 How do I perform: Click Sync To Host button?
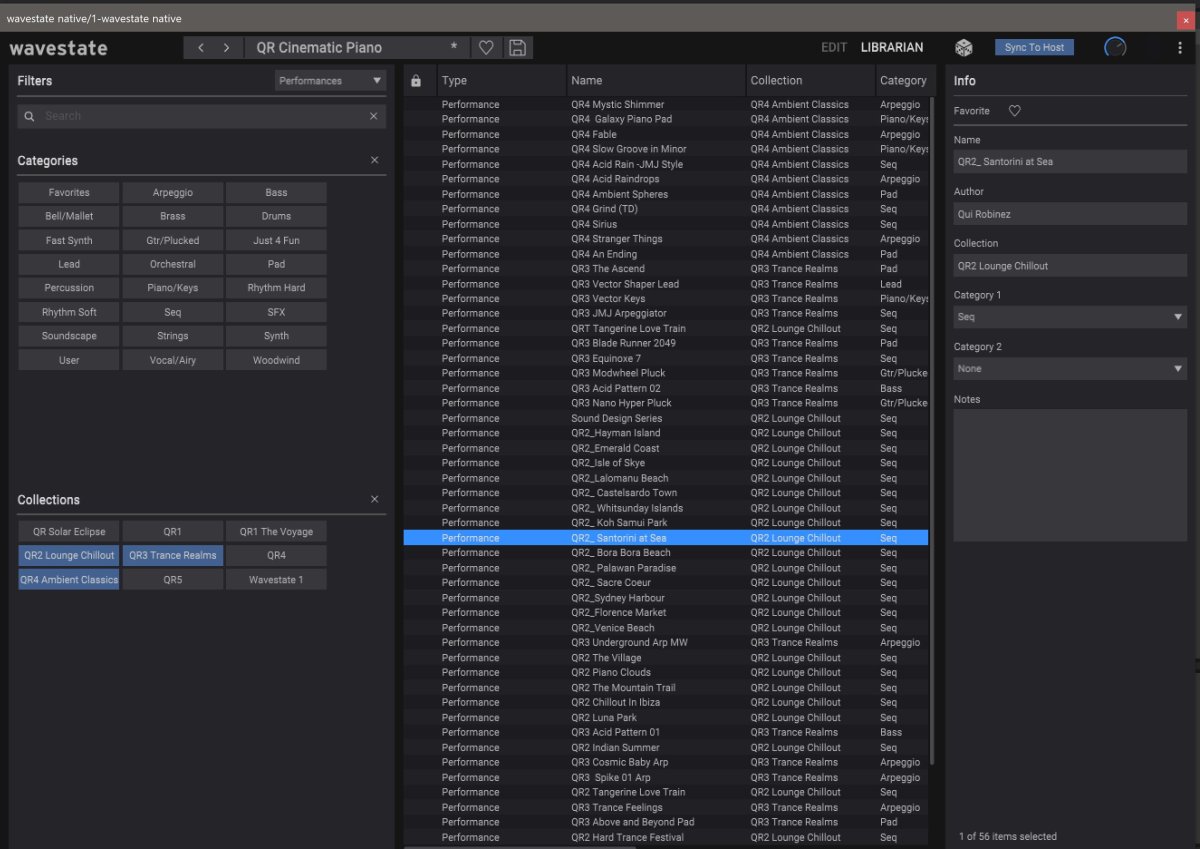tap(1034, 47)
